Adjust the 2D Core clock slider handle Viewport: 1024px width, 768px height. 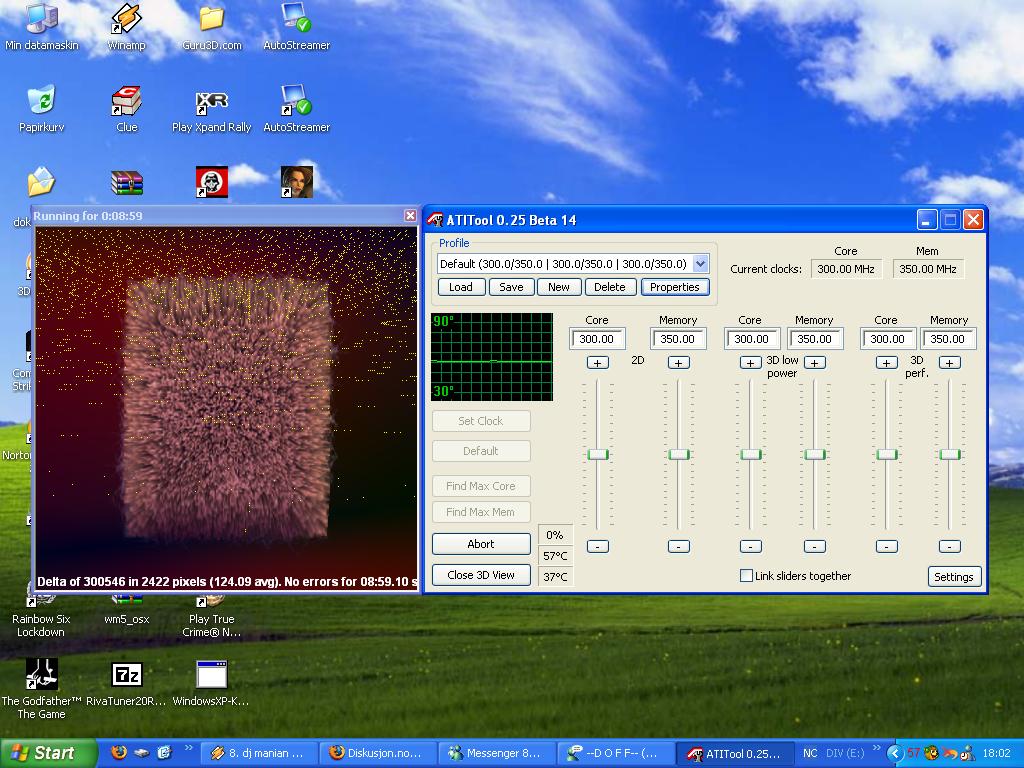(598, 455)
